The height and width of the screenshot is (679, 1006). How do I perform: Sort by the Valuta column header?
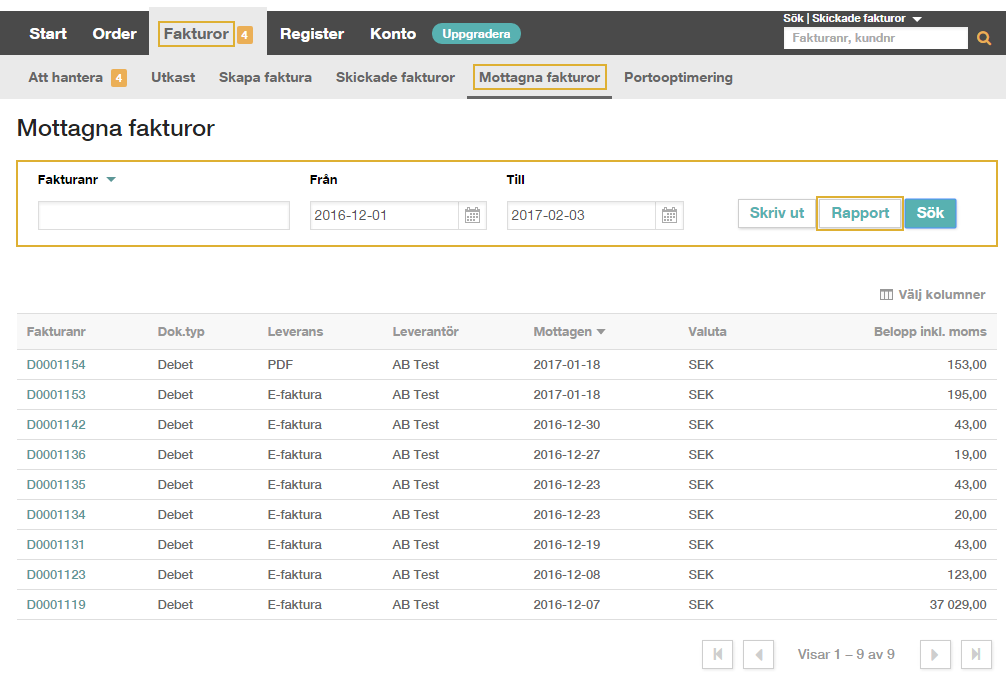tap(707, 332)
